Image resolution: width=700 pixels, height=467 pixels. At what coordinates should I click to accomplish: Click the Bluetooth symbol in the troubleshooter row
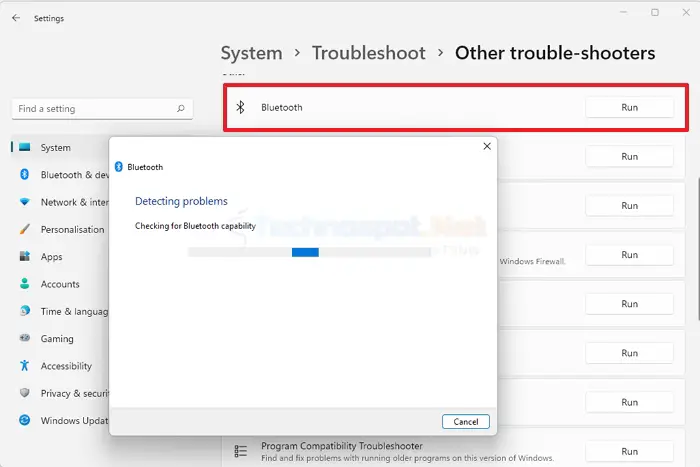tap(240, 107)
